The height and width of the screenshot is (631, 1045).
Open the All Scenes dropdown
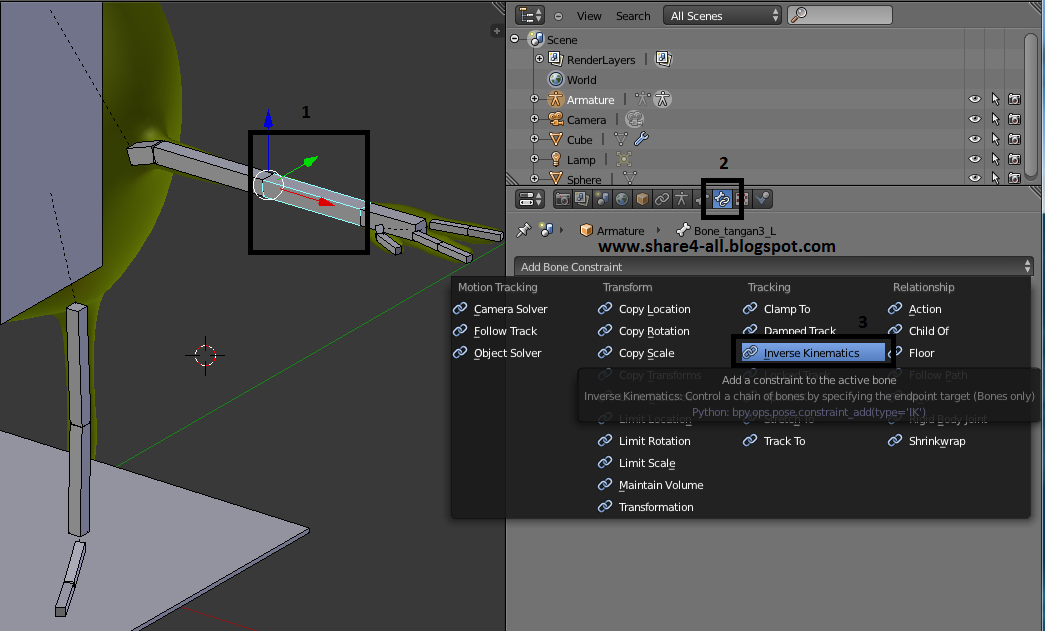click(x=722, y=15)
